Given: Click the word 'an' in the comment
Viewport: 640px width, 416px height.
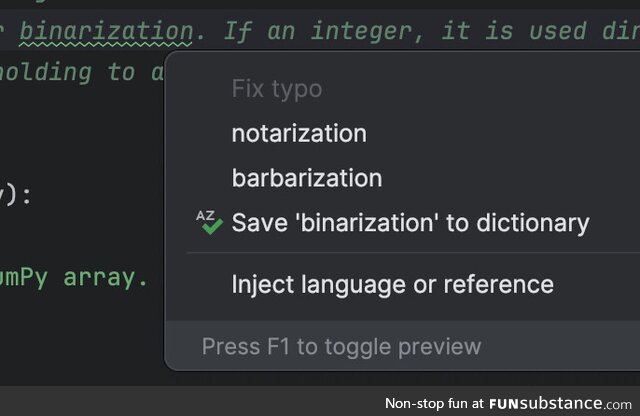Looking at the screenshot, I should point(281,32).
